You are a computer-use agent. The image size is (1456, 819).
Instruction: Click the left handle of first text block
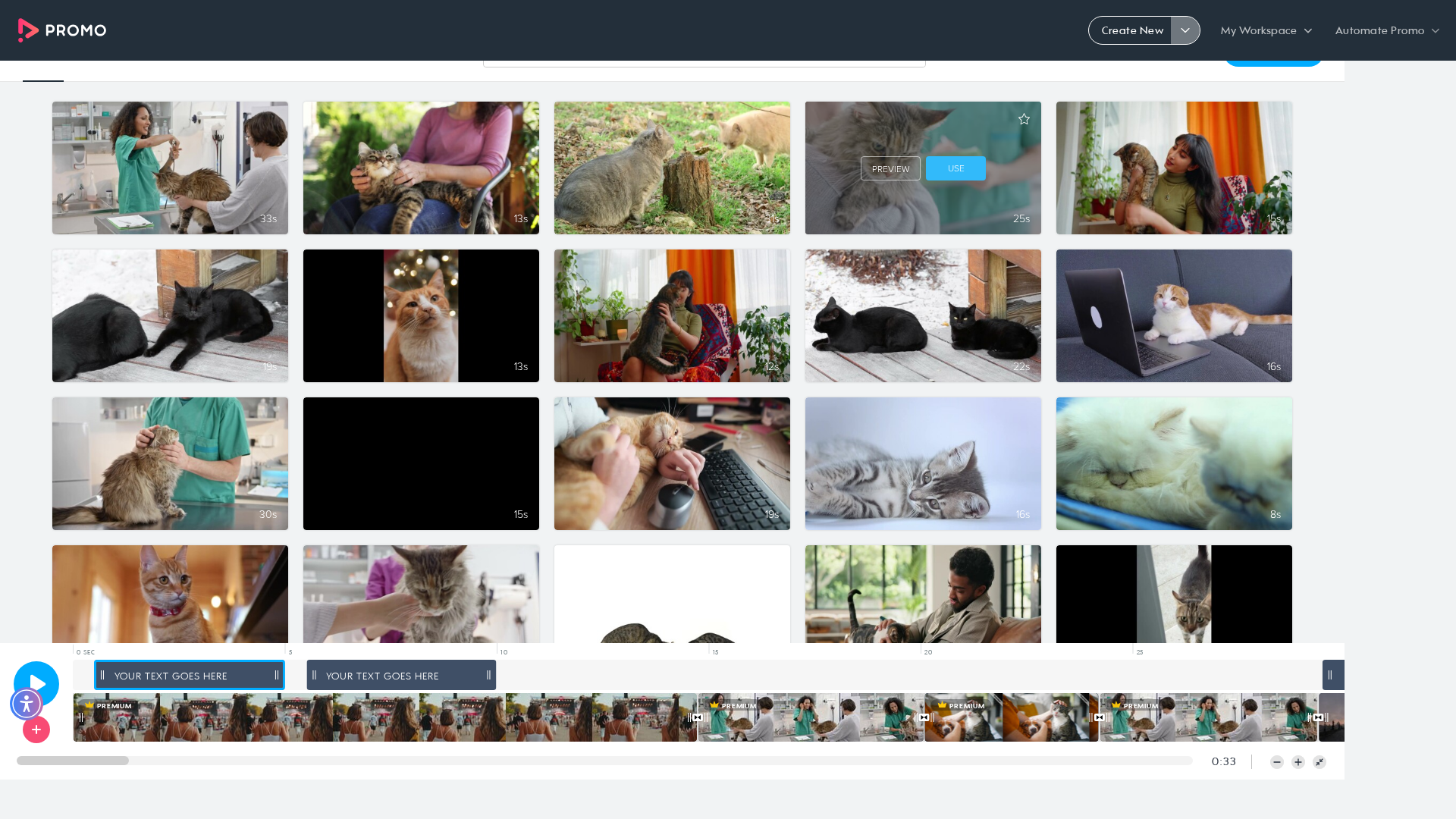(102, 675)
